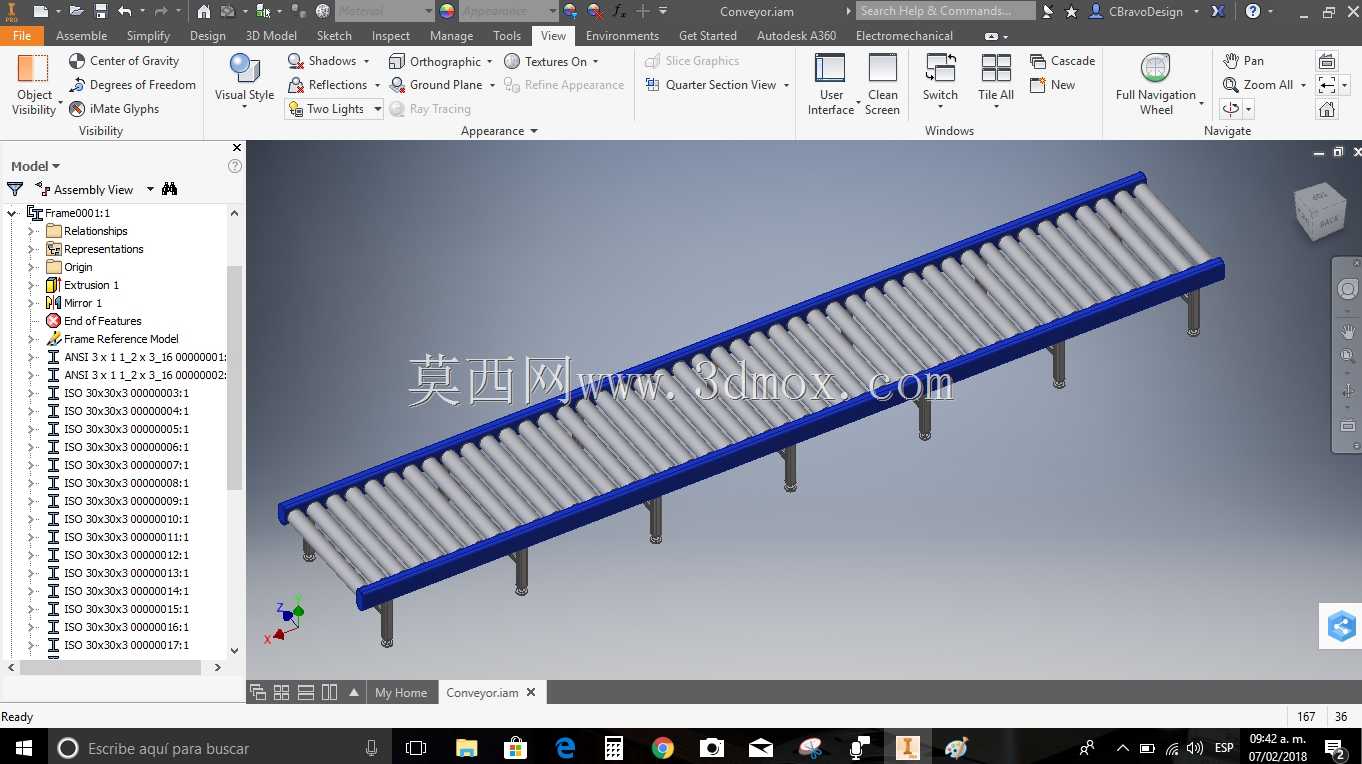Expand the Origin folder node
1362x764 pixels.
(31, 267)
